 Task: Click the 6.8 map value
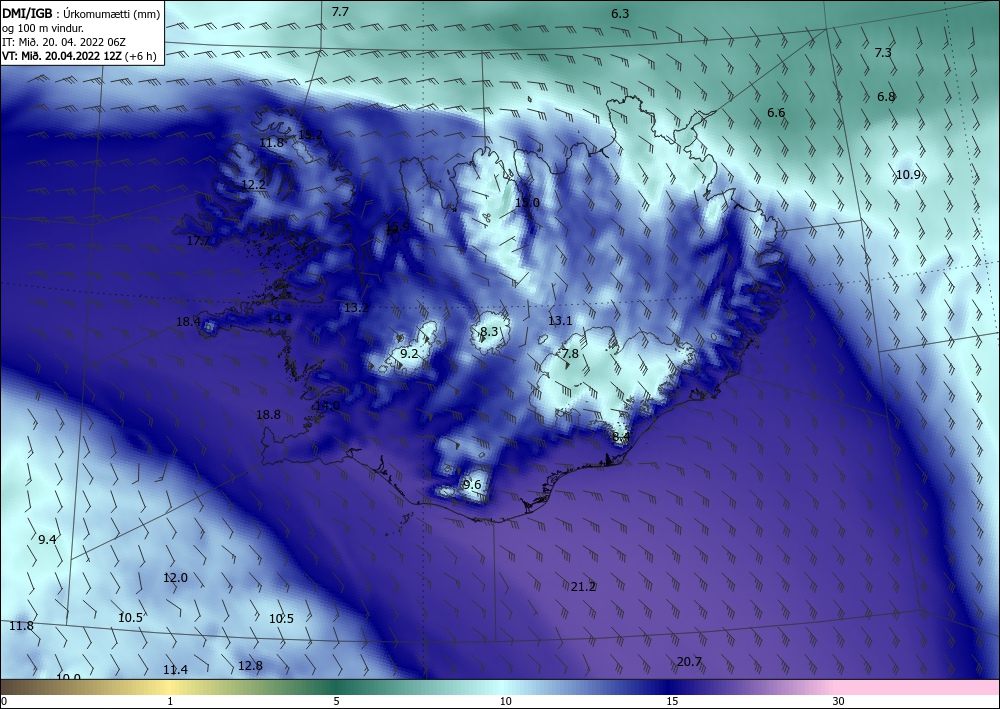click(x=886, y=97)
